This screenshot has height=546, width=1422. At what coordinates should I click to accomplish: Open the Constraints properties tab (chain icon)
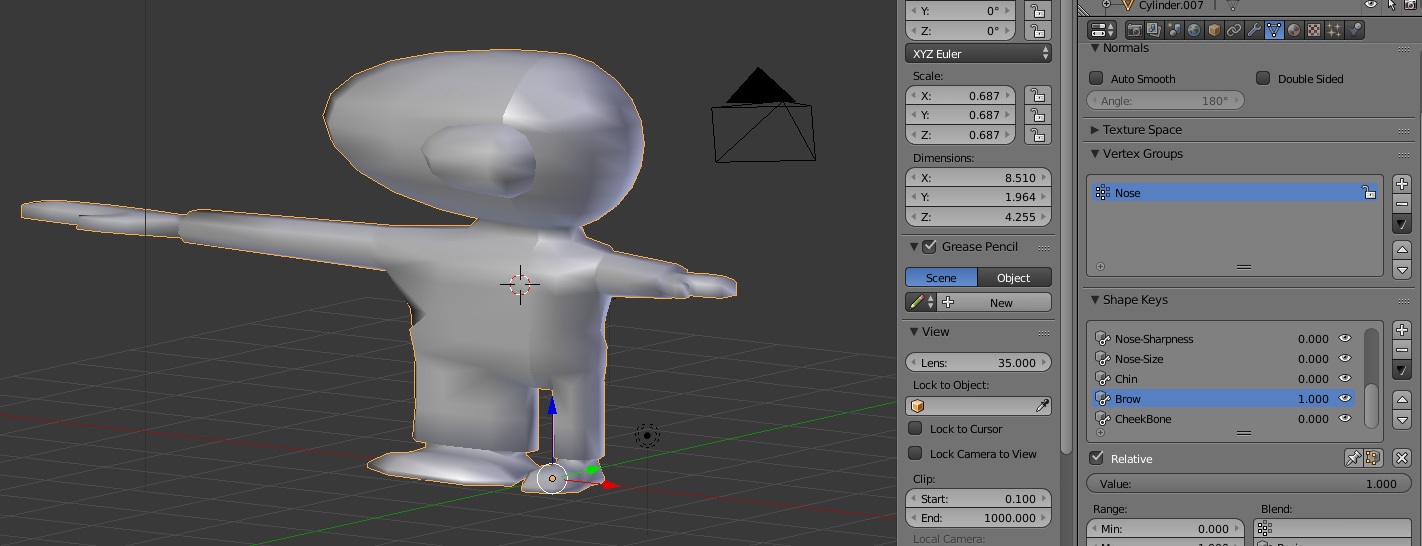1234,30
